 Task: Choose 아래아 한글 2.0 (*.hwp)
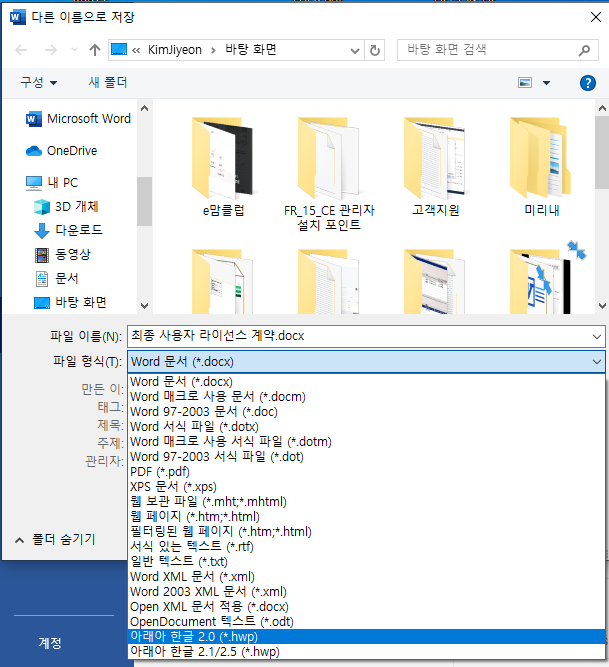(366, 637)
